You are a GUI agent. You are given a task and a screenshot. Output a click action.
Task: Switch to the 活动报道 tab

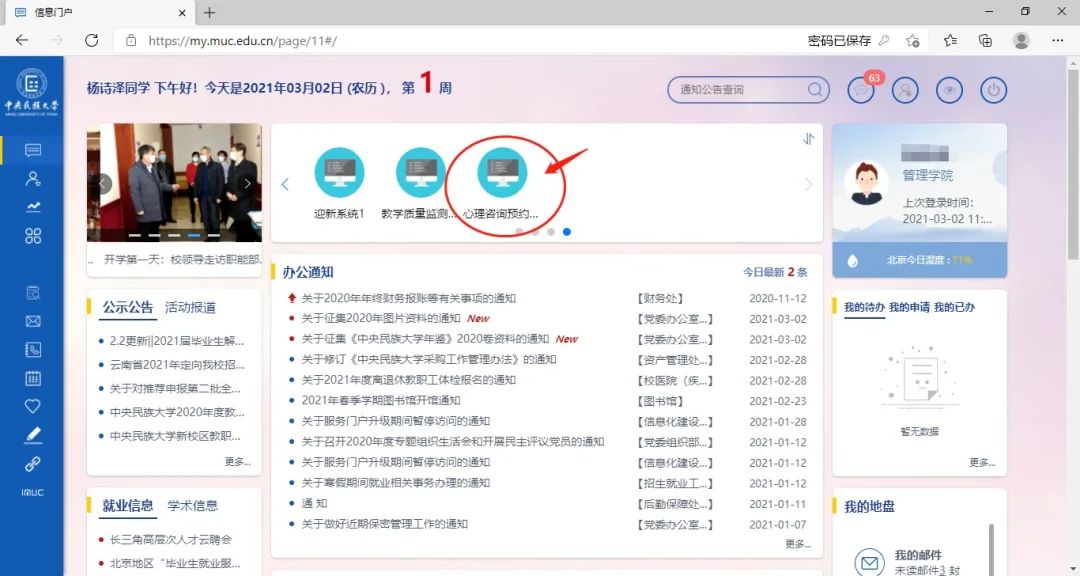point(190,307)
